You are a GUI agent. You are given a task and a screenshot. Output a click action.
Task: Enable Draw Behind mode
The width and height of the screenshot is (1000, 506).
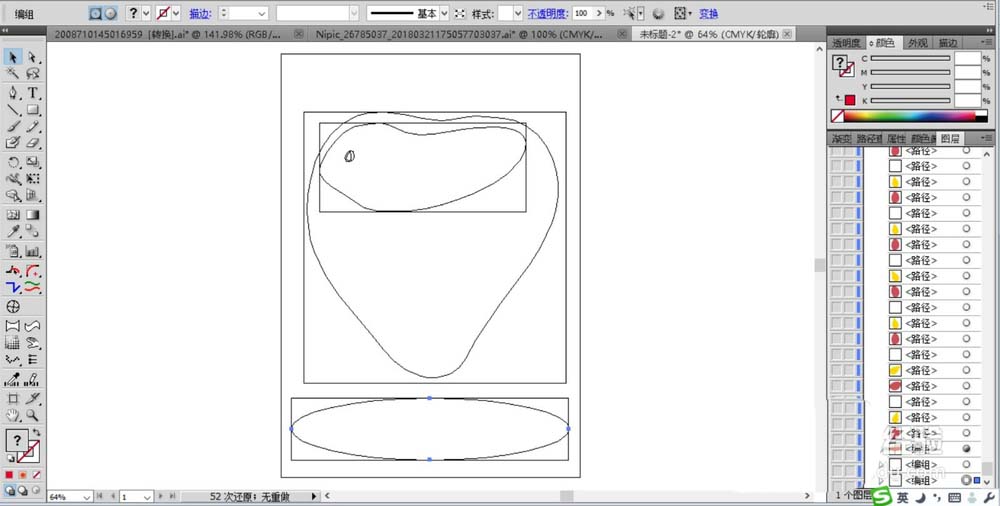[22, 491]
